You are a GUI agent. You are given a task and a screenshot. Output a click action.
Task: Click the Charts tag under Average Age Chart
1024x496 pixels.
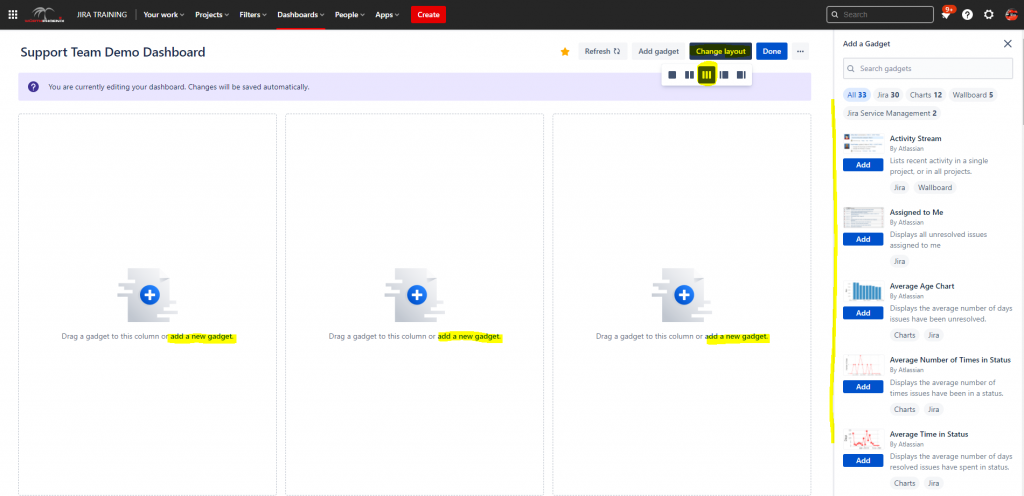[x=904, y=335]
